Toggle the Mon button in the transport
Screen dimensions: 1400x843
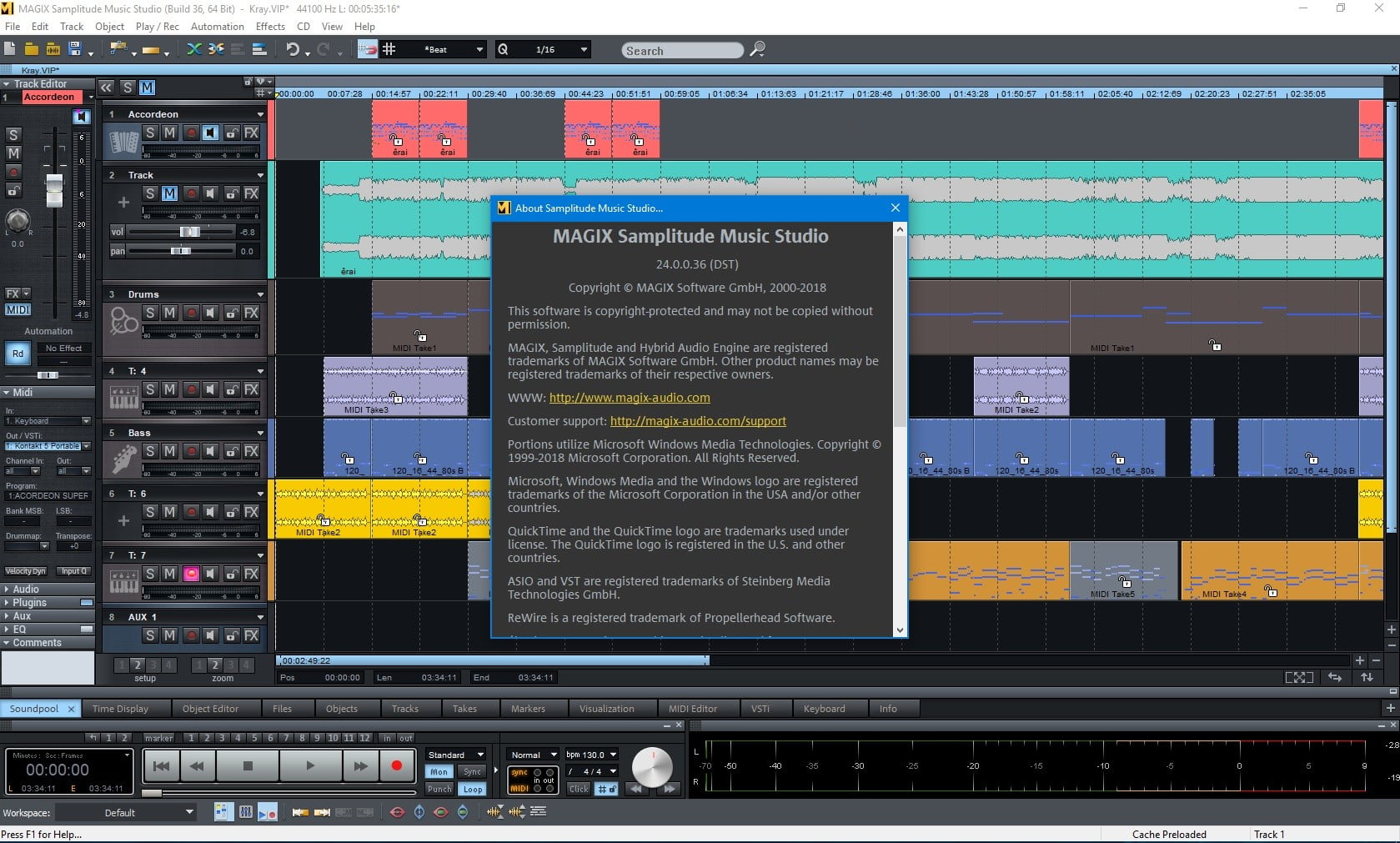click(x=439, y=772)
